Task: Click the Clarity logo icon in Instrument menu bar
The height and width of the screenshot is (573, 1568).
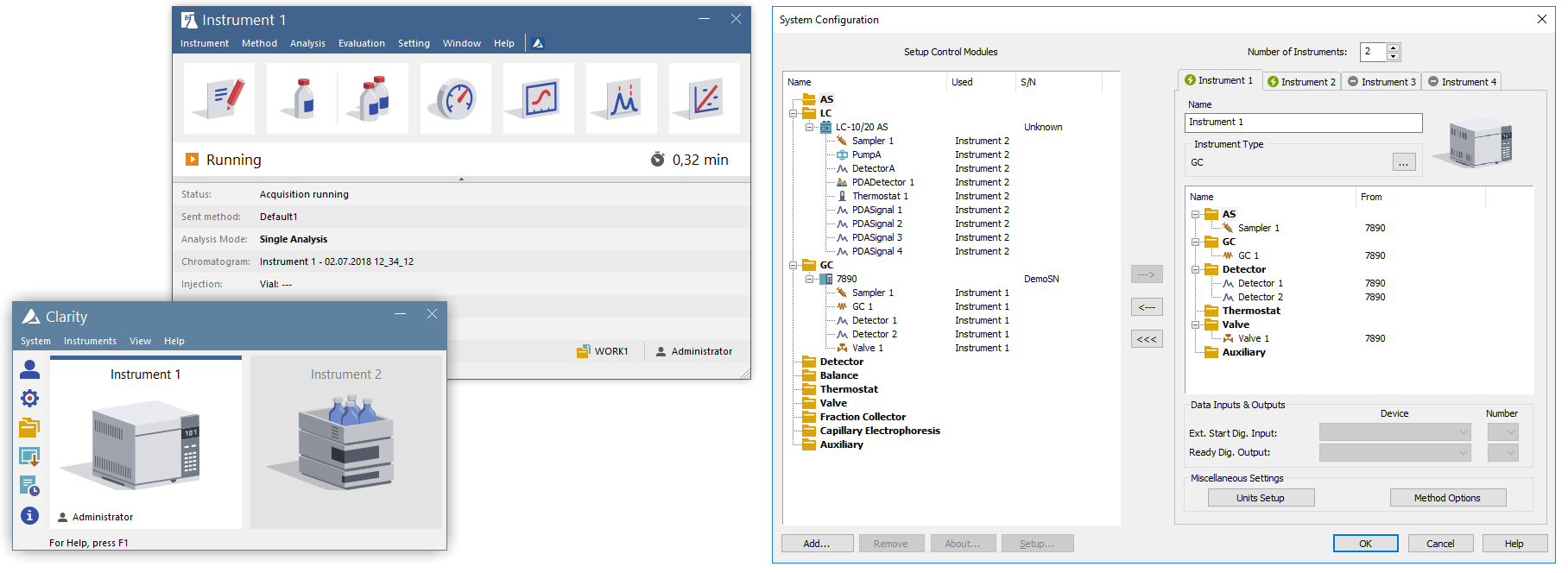Action: point(538,43)
